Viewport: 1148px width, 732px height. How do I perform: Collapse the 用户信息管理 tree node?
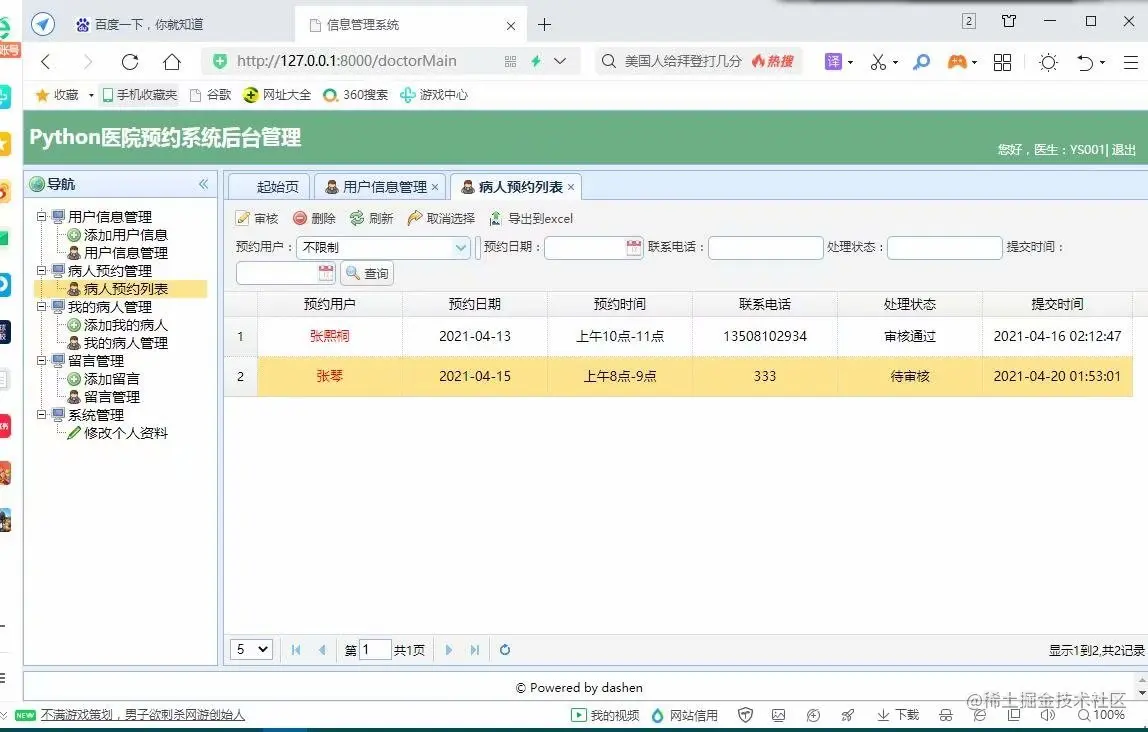click(42, 216)
